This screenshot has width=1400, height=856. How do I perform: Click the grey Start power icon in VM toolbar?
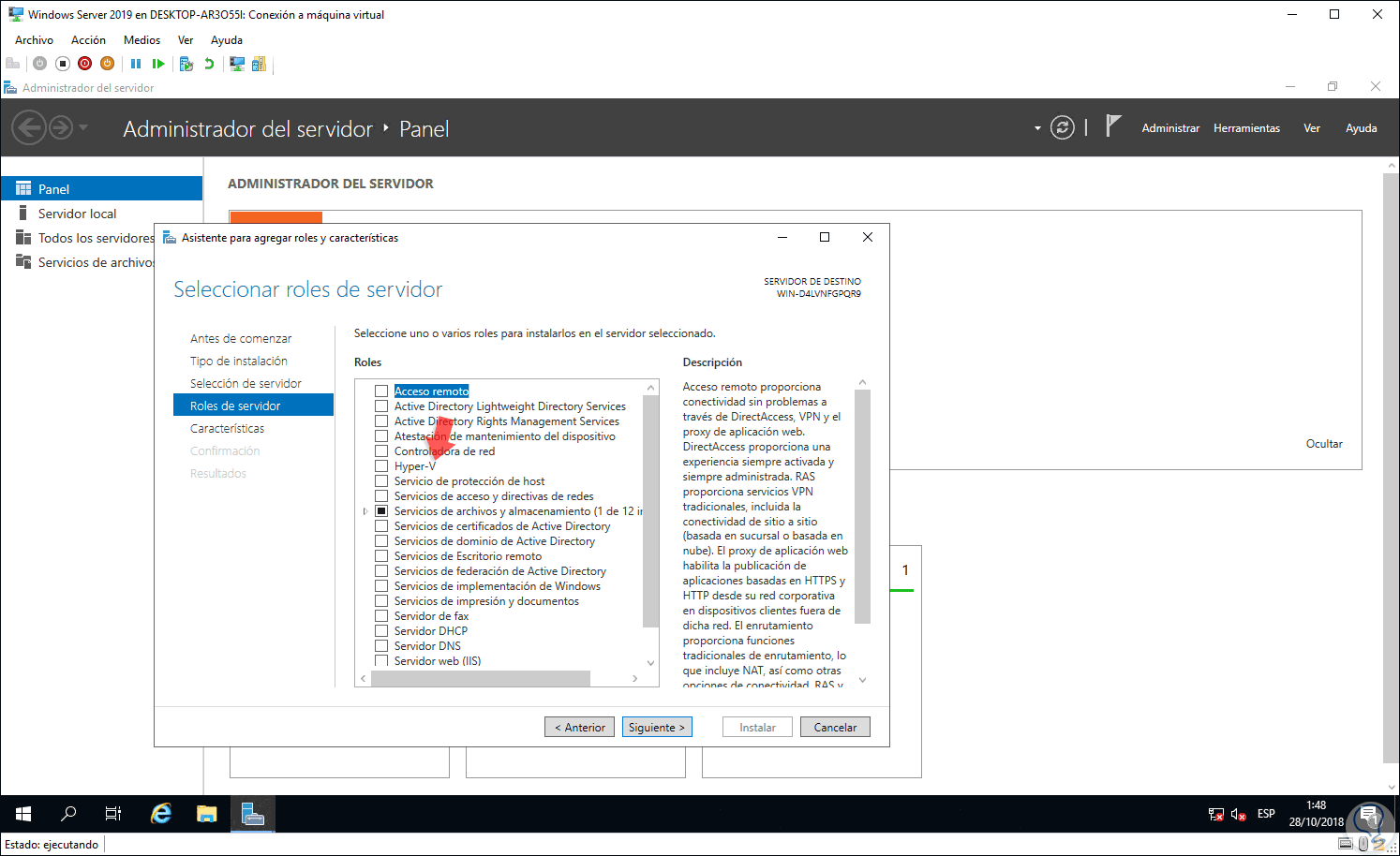(x=39, y=64)
